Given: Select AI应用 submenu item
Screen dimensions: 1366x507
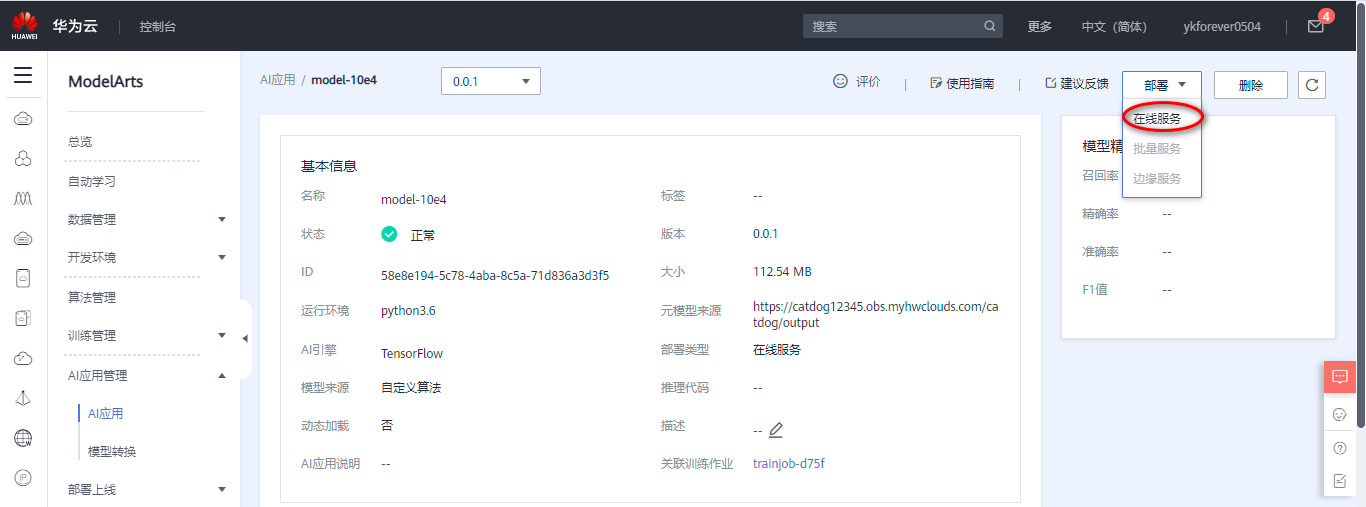Looking at the screenshot, I should (x=106, y=413).
